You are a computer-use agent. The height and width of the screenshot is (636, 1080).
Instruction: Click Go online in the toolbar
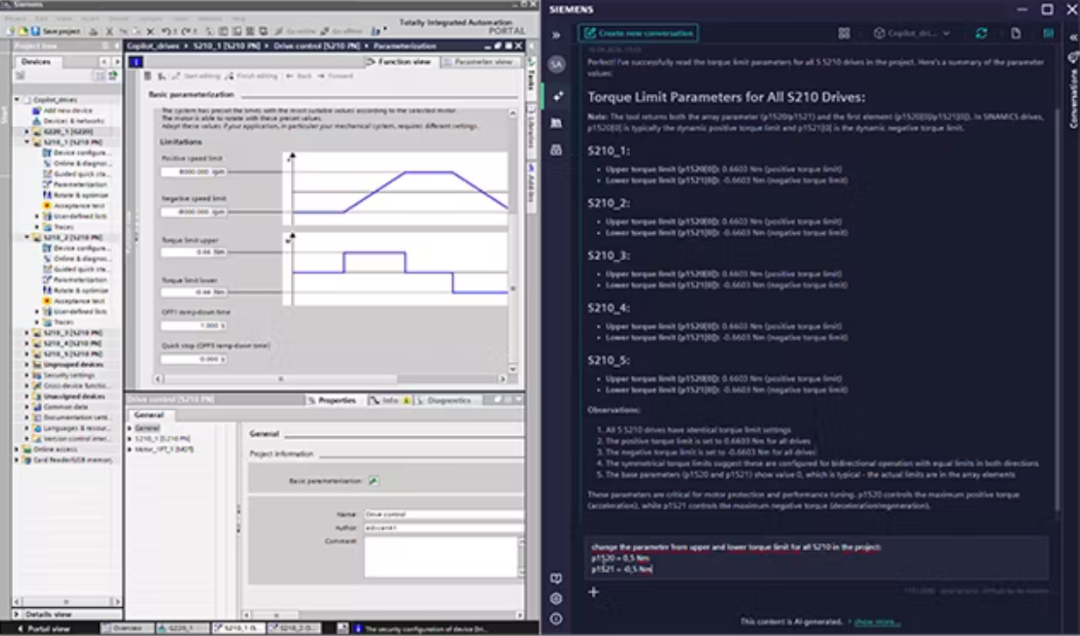tap(297, 31)
